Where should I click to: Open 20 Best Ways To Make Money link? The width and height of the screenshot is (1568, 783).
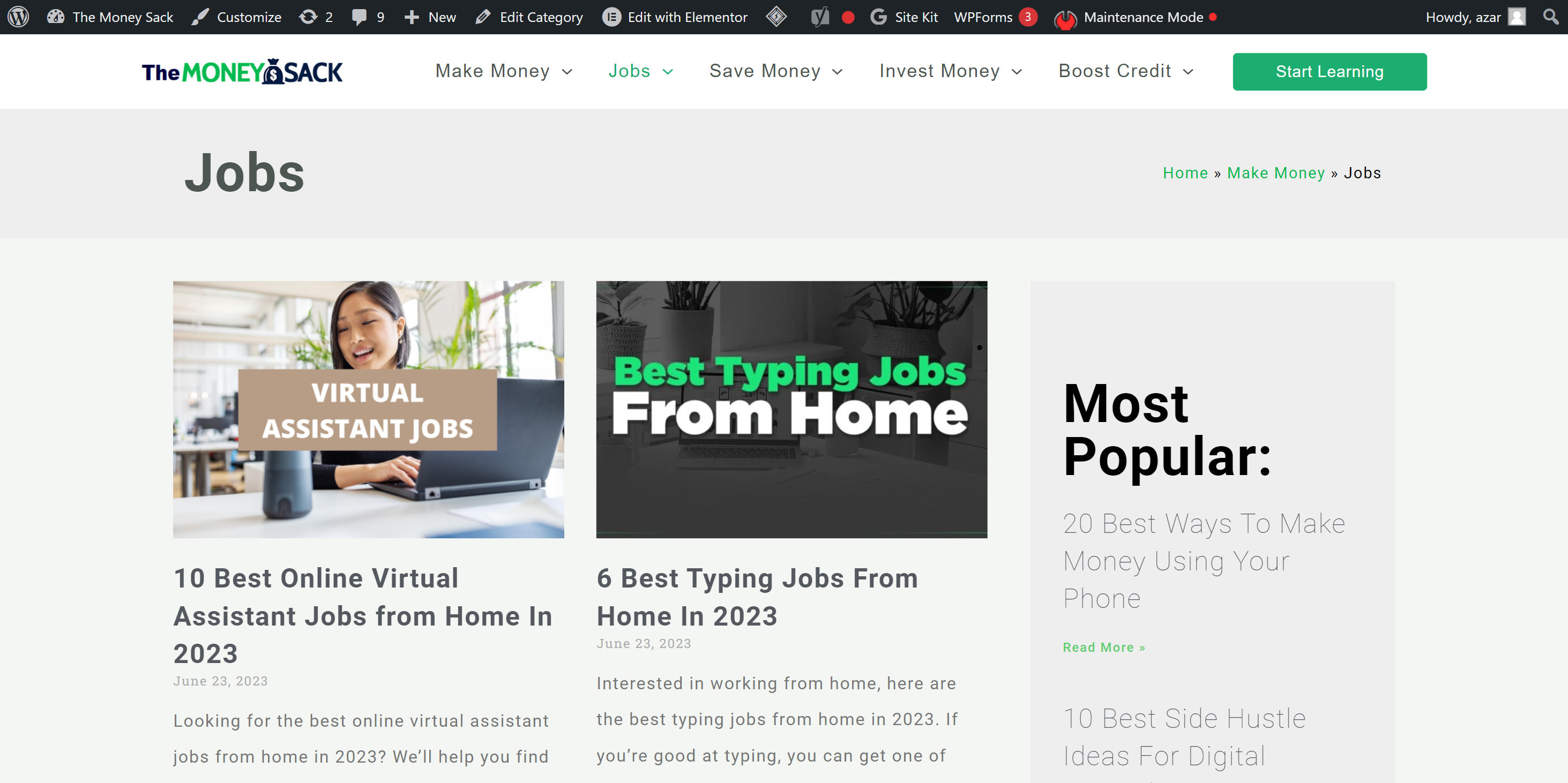click(1204, 560)
